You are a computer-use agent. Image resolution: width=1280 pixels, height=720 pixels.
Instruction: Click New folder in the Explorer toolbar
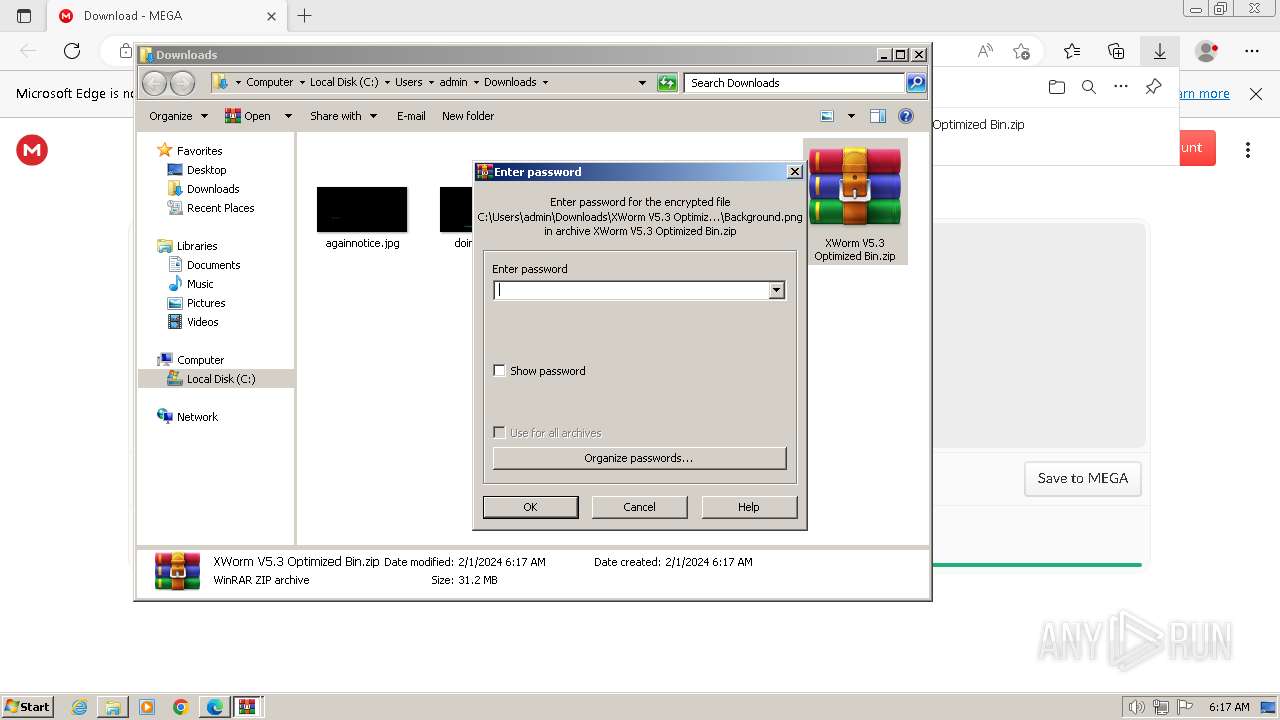[x=468, y=116]
